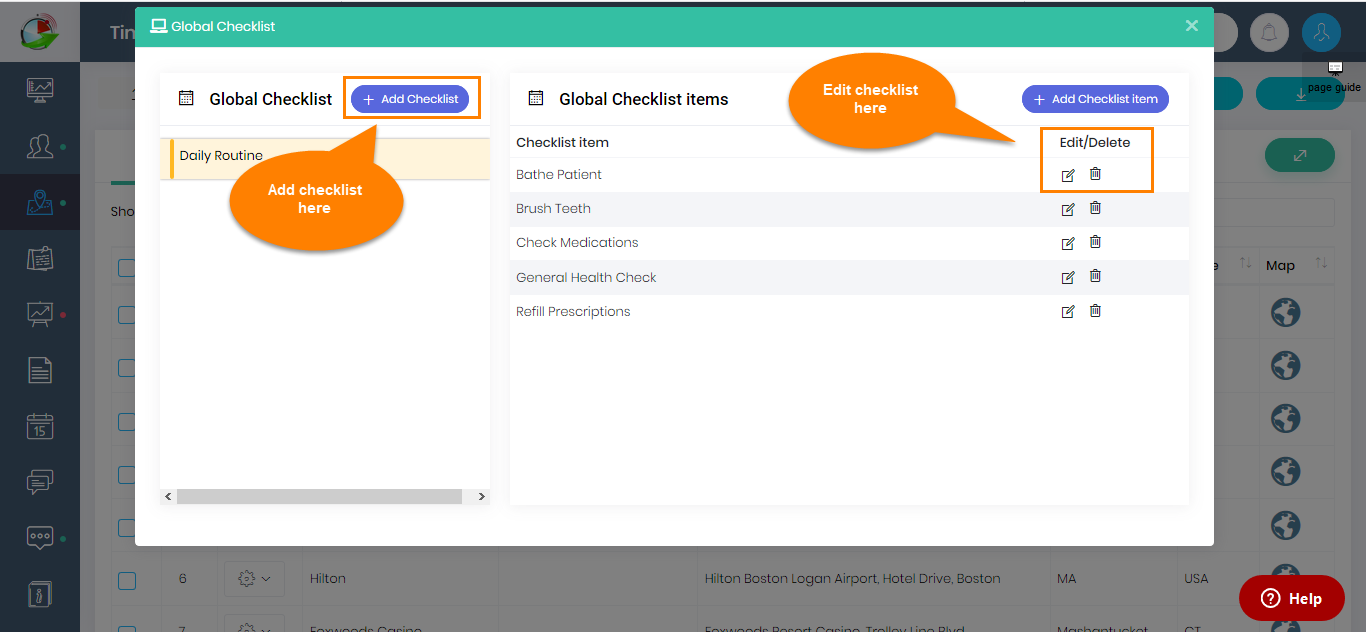Edit the General Health Check item

click(1068, 277)
